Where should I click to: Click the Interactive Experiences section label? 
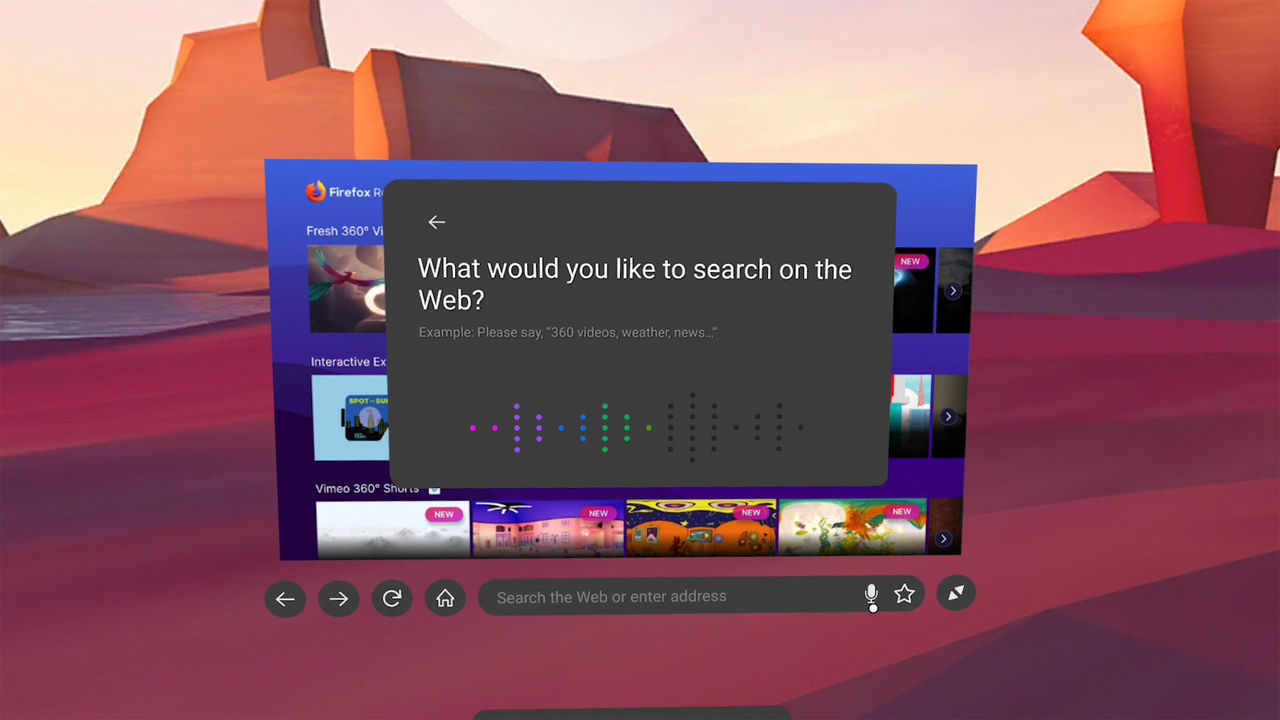tap(348, 361)
